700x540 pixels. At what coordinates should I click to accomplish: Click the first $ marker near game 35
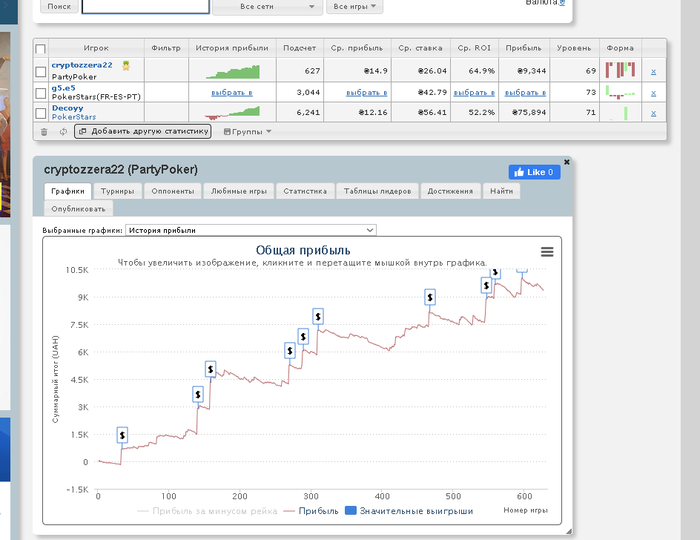click(122, 435)
